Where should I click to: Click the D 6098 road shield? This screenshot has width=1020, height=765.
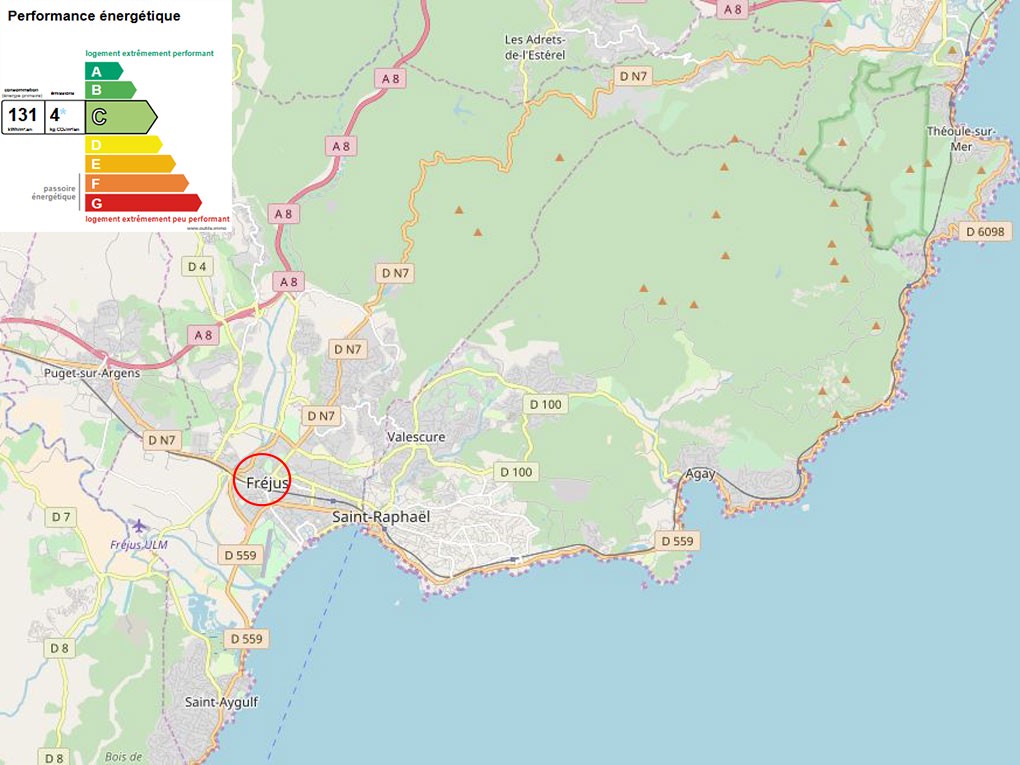coord(982,232)
